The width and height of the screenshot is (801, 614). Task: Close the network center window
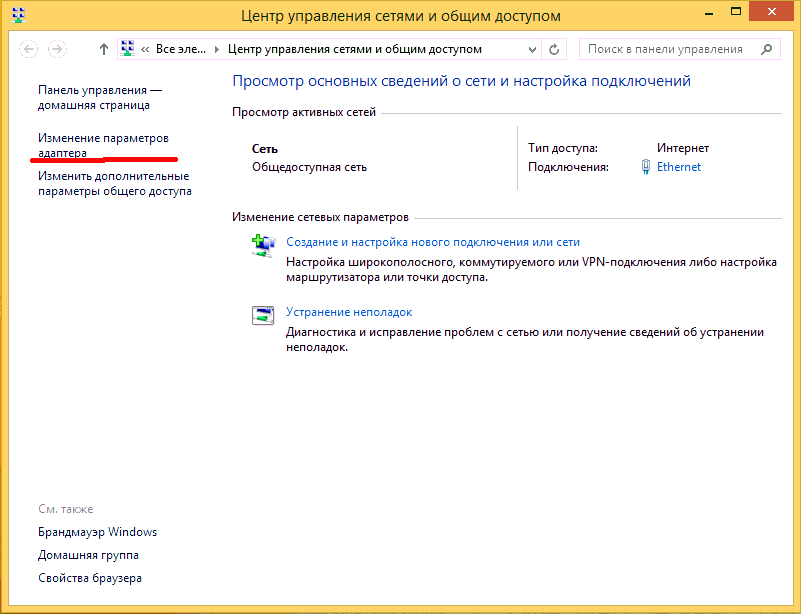(771, 12)
